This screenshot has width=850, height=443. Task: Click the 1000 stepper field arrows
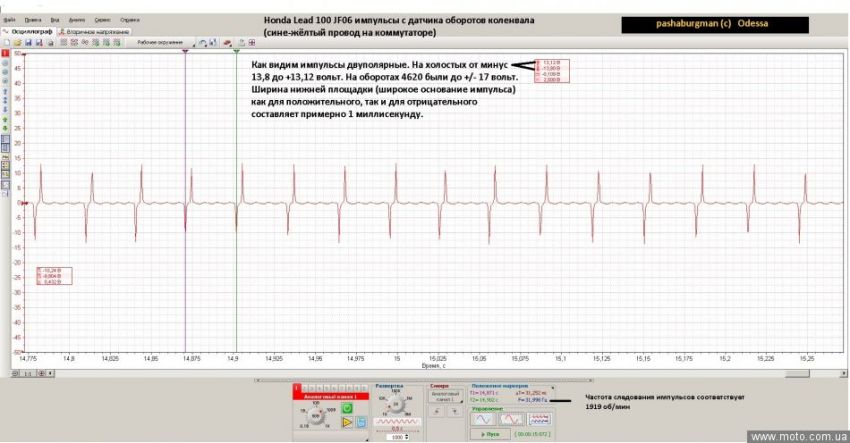(x=407, y=437)
